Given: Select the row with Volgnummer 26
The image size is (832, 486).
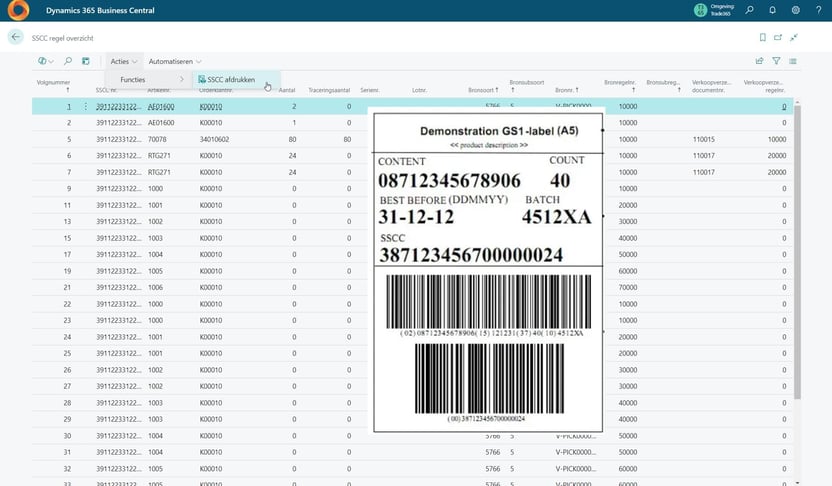Looking at the screenshot, I should pos(412,370).
